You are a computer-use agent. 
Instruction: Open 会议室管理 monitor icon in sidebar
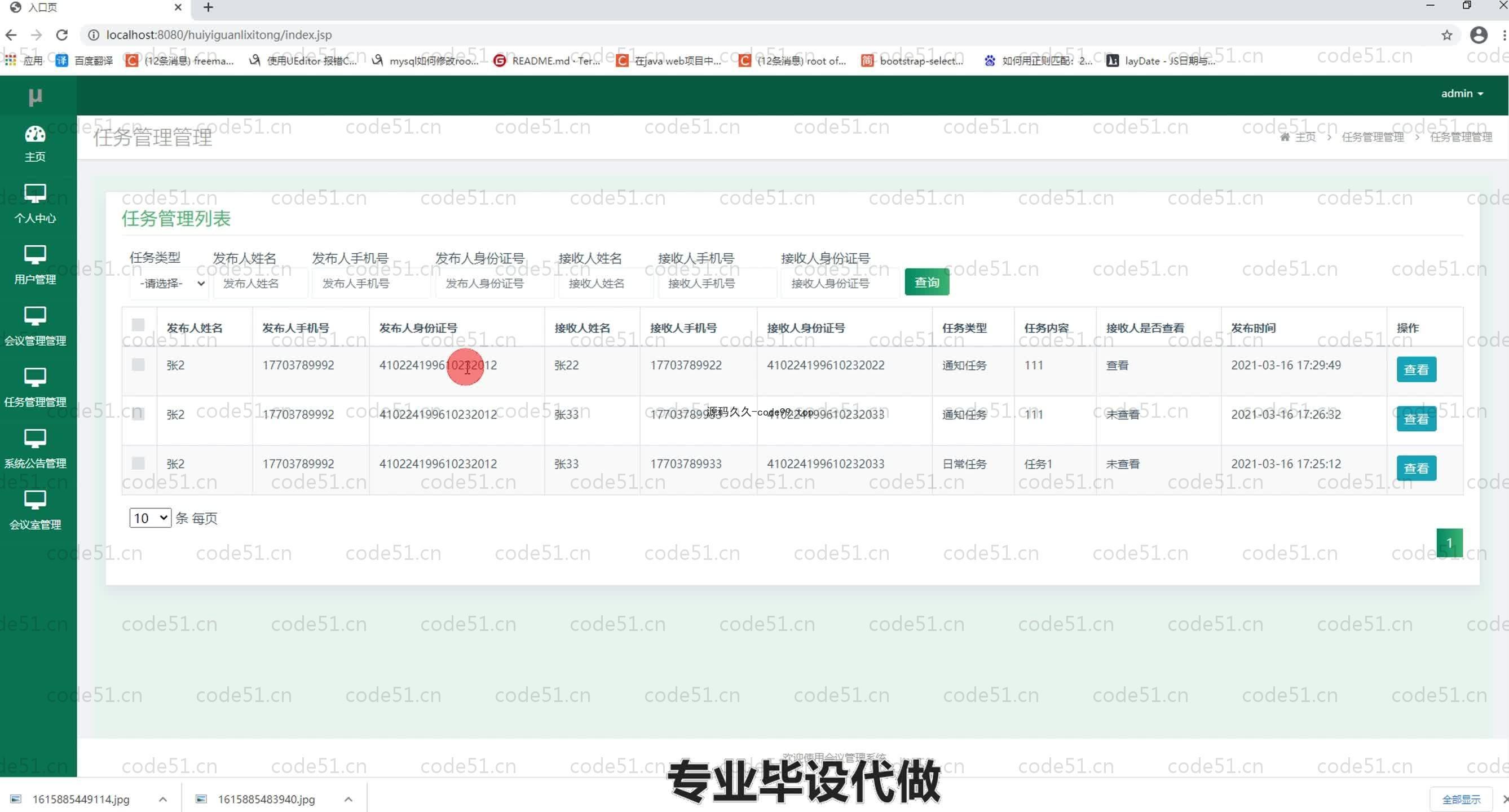[x=35, y=500]
